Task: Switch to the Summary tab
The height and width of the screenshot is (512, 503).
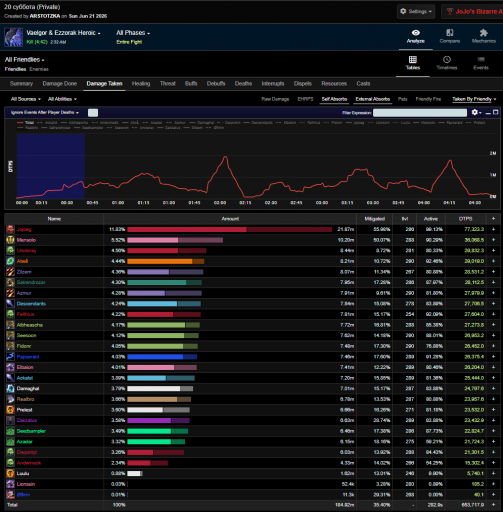Action: (21, 84)
